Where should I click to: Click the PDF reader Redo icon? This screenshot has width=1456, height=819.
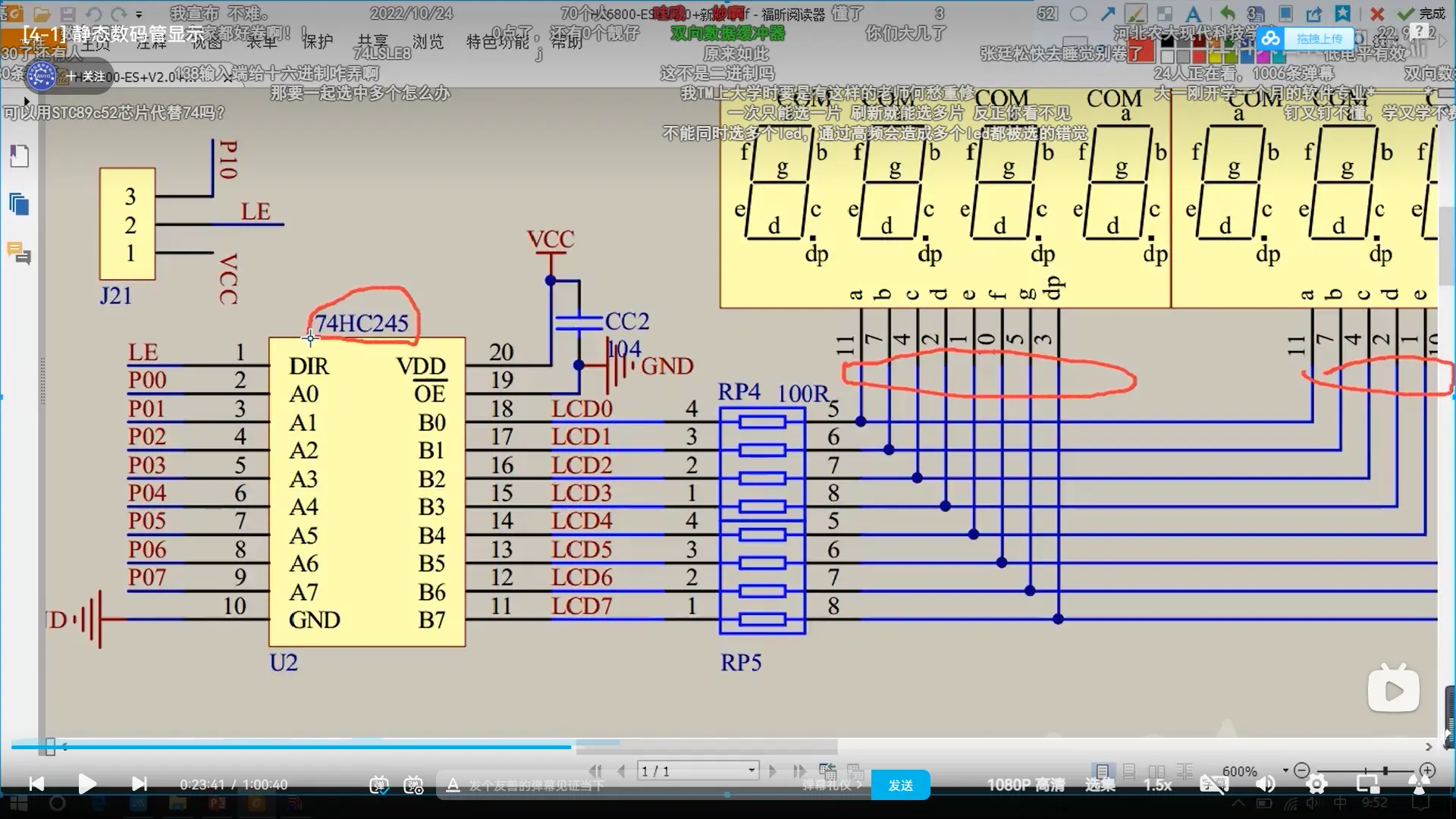pyautogui.click(x=119, y=14)
